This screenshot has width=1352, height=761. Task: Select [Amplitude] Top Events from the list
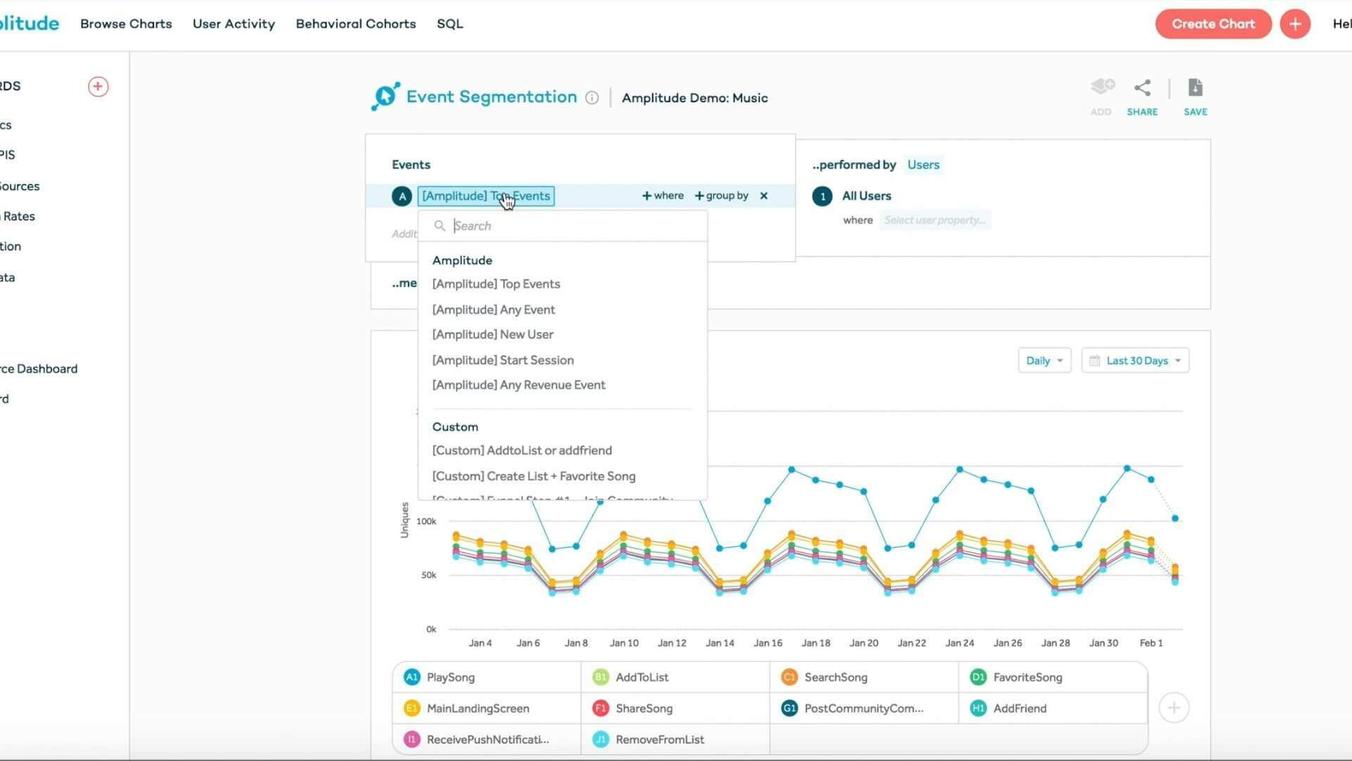(496, 284)
